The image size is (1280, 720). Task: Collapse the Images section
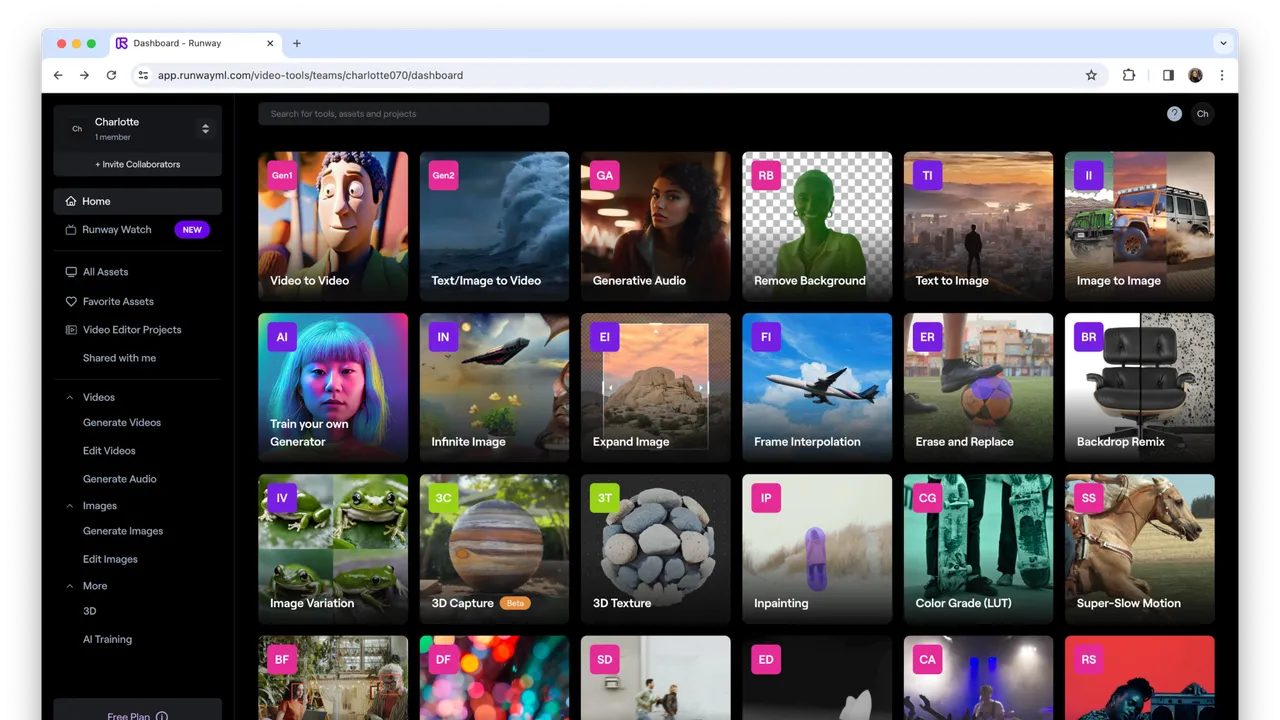click(69, 506)
